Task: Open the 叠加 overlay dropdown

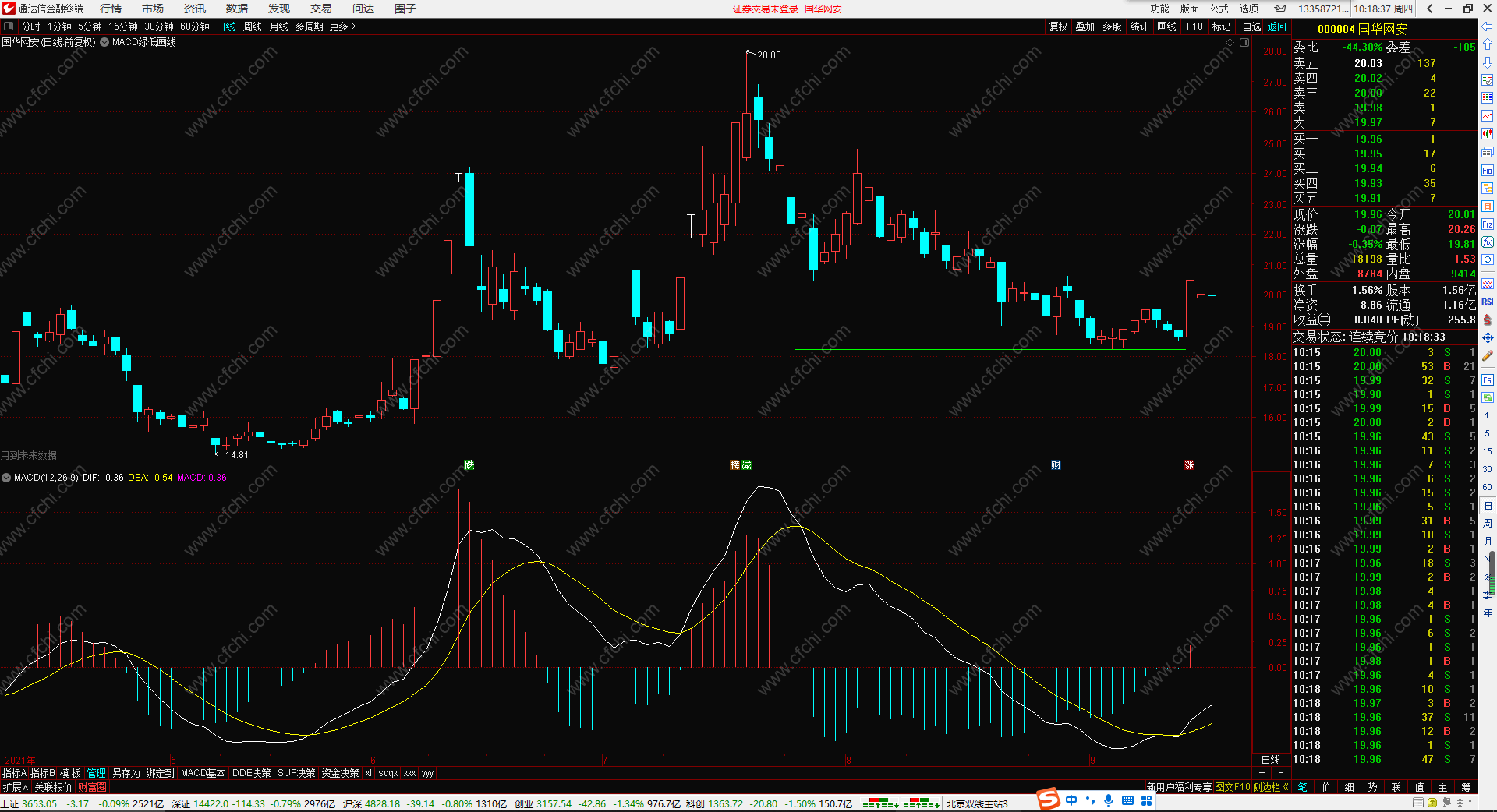Action: (x=1085, y=26)
